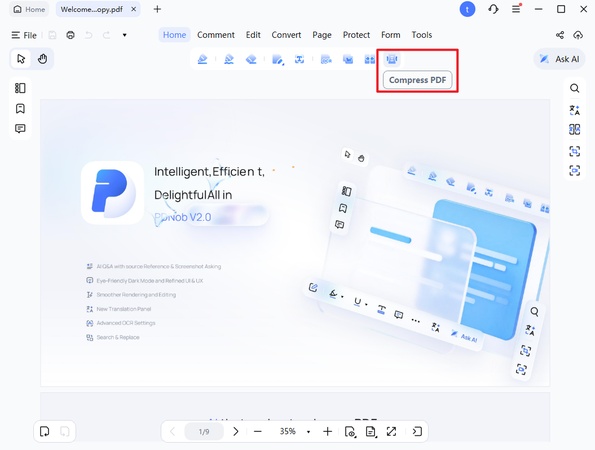Open the hamburger menu with red dot
The height and width of the screenshot is (450, 595).
click(x=516, y=9)
